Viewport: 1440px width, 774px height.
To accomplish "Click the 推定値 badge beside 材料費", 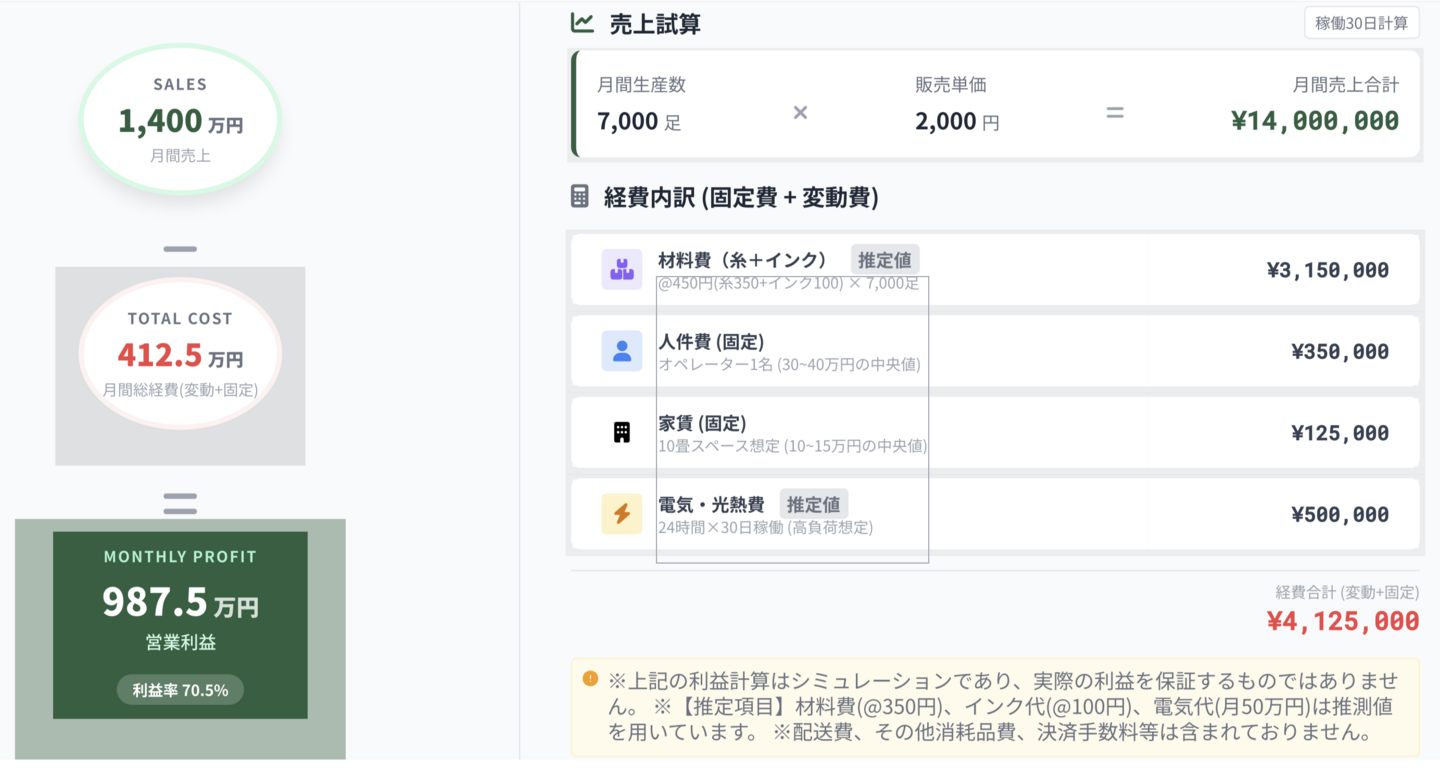I will (884, 260).
